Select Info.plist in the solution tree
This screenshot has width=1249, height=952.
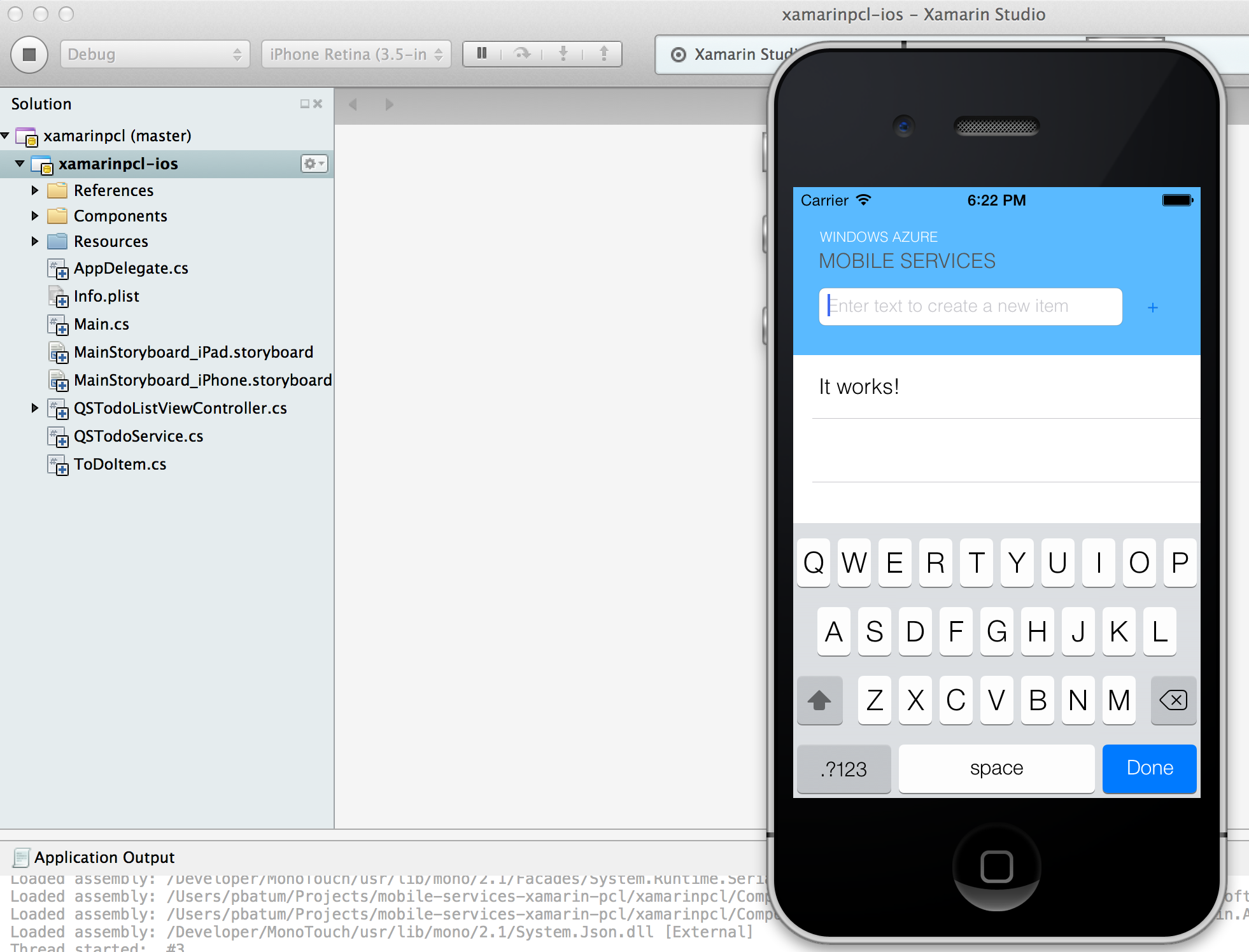click(106, 296)
